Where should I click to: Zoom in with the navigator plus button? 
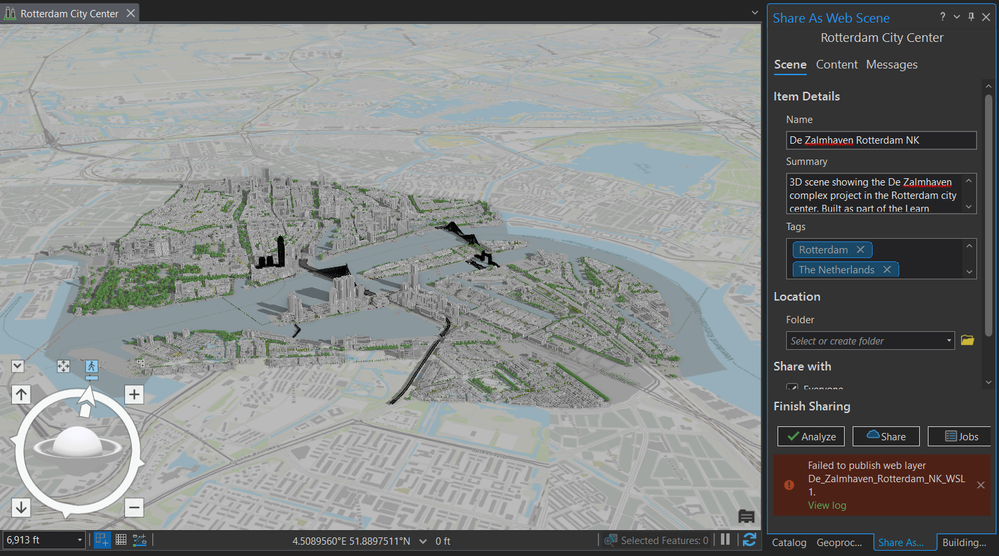coord(134,395)
